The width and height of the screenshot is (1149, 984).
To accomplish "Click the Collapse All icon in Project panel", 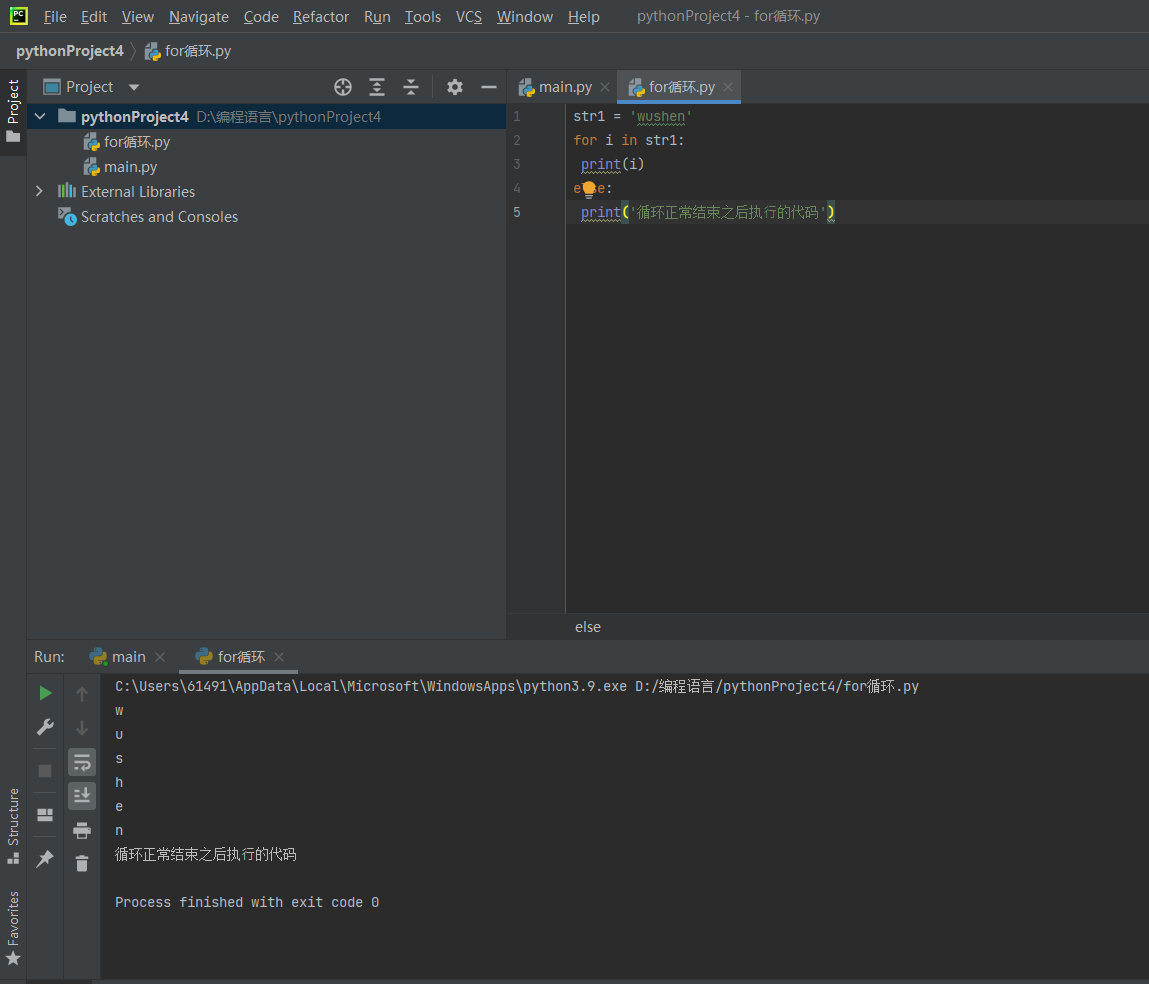I will click(411, 87).
